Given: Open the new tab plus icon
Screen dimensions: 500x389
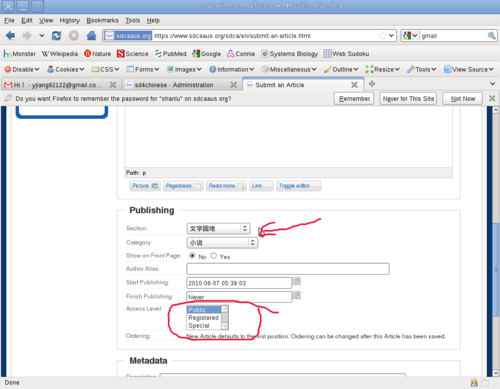Looking at the screenshot, I should 372,84.
